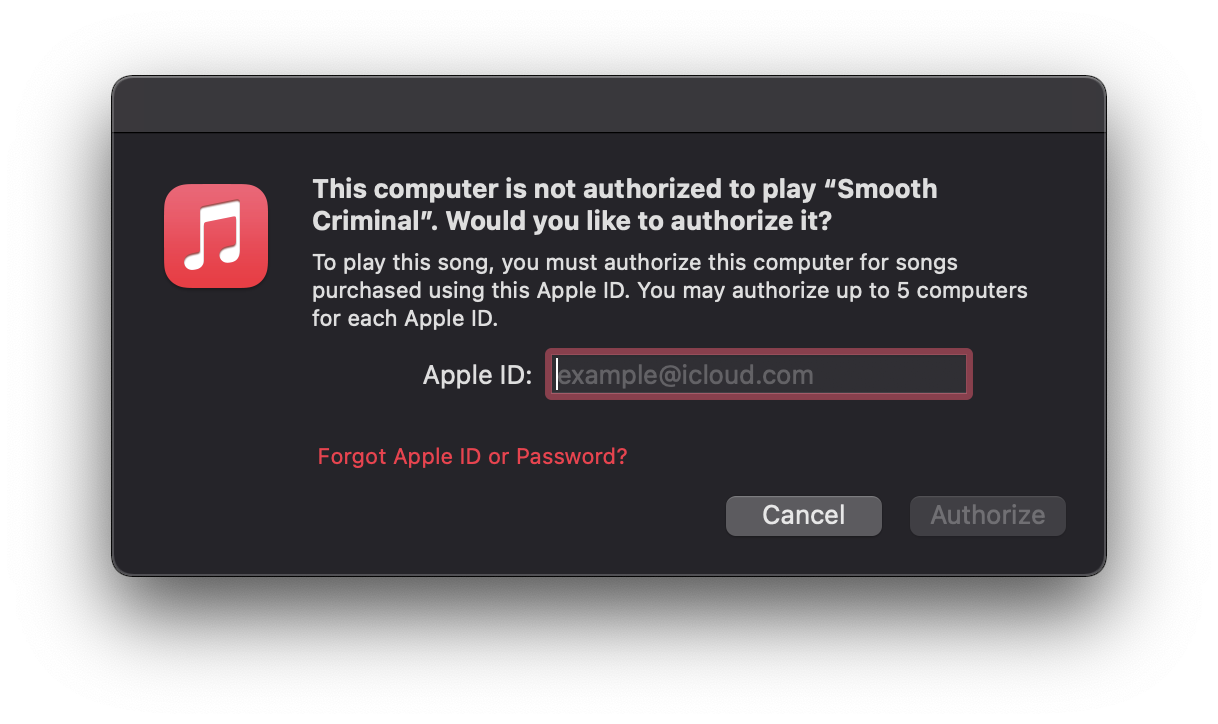Click the red Apple Music app icon

216,236
